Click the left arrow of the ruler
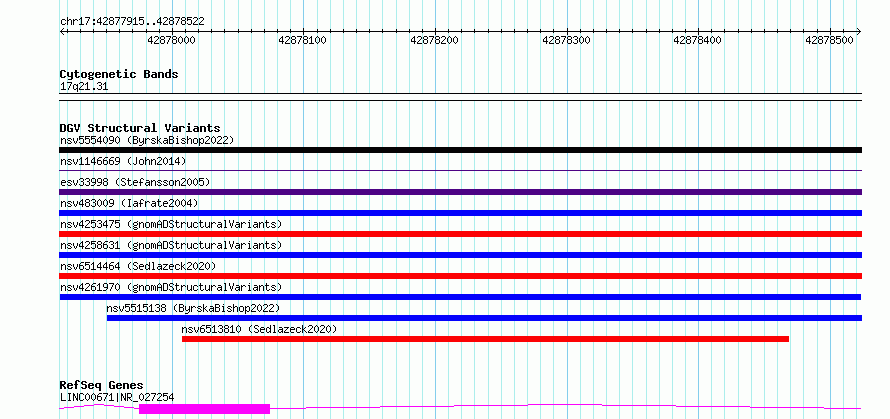The image size is (890, 419). coord(63,31)
